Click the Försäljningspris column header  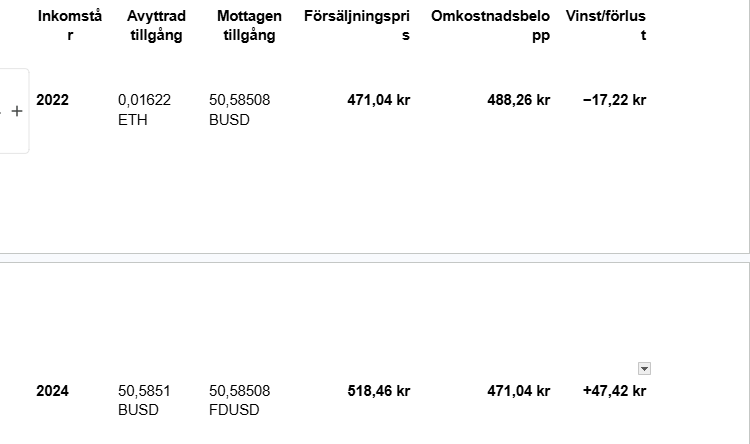tap(357, 25)
